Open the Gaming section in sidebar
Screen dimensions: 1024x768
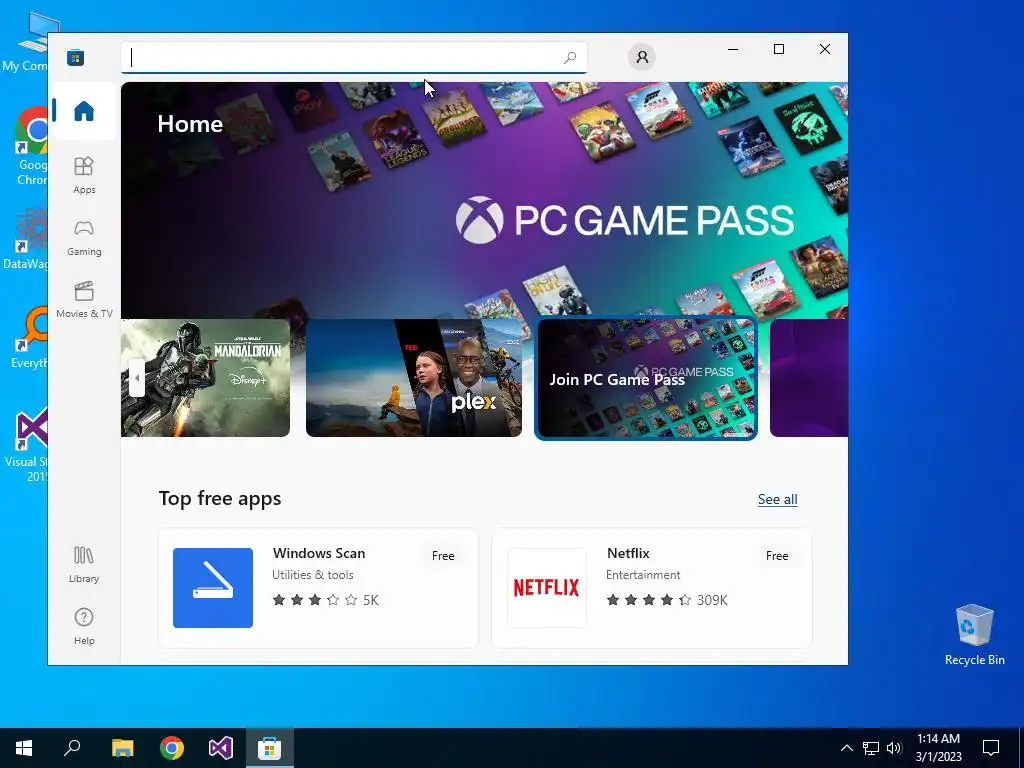click(84, 237)
